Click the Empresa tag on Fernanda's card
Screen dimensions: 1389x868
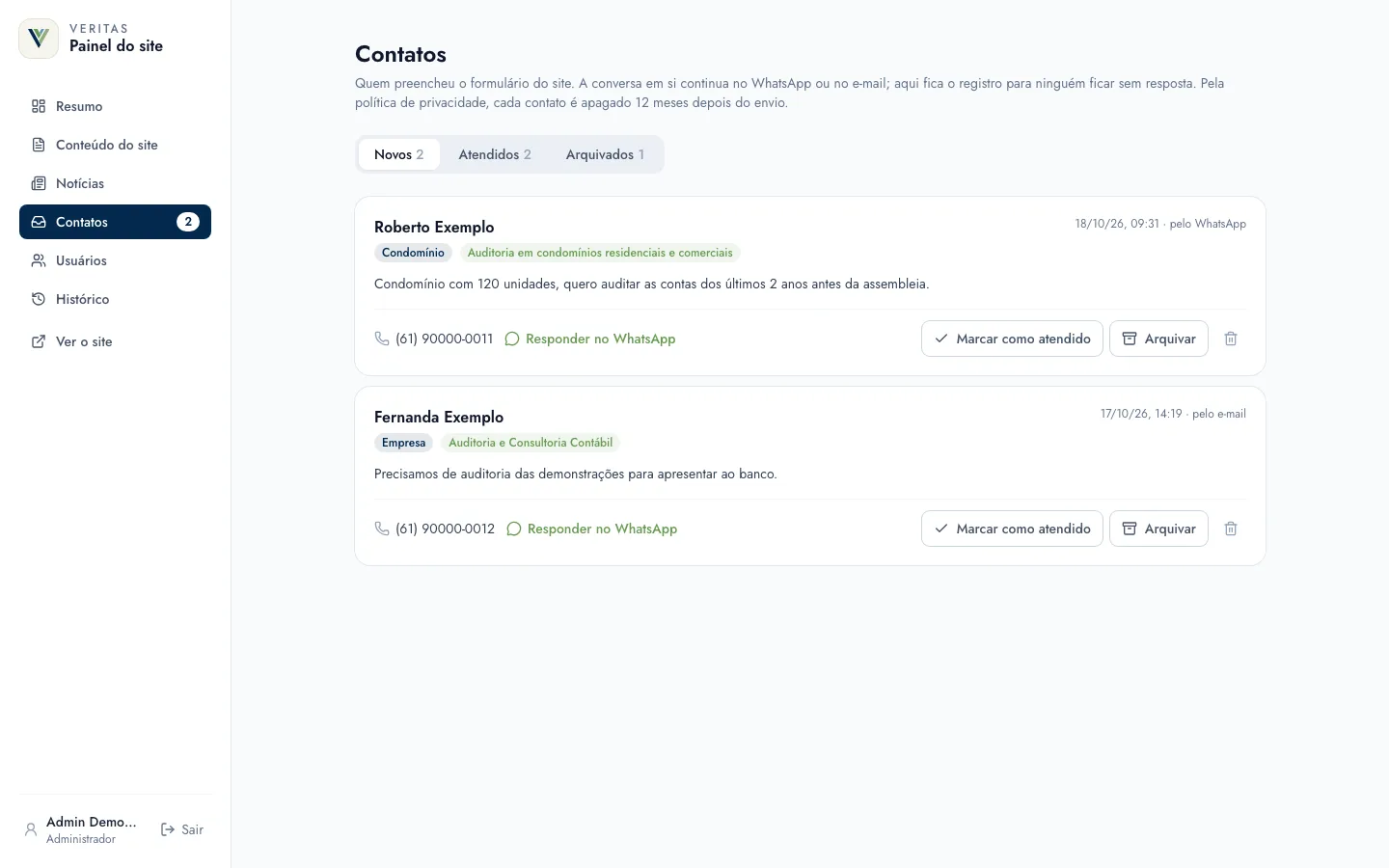(403, 443)
